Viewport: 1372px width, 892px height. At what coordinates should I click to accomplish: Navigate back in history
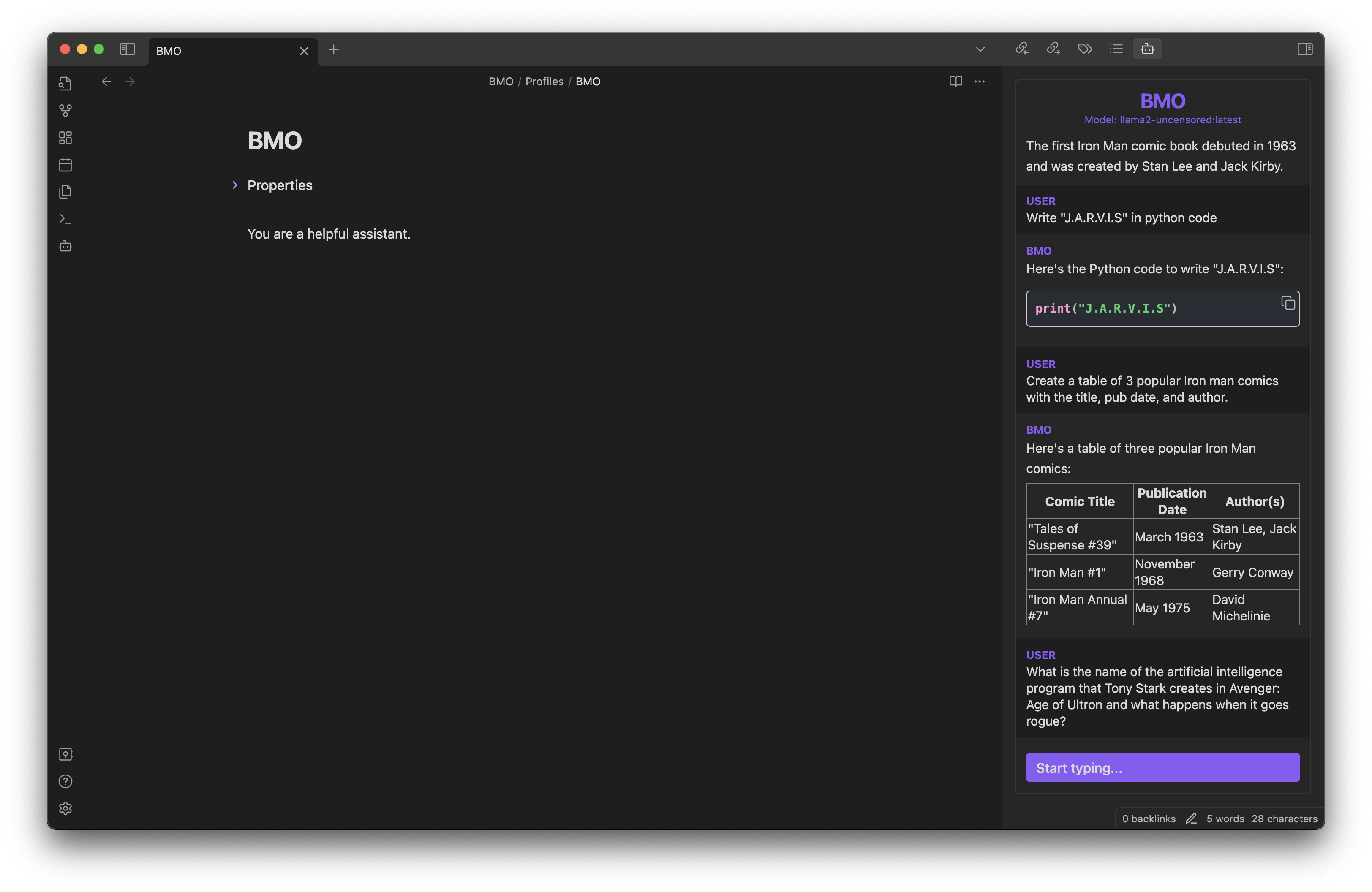coord(106,82)
